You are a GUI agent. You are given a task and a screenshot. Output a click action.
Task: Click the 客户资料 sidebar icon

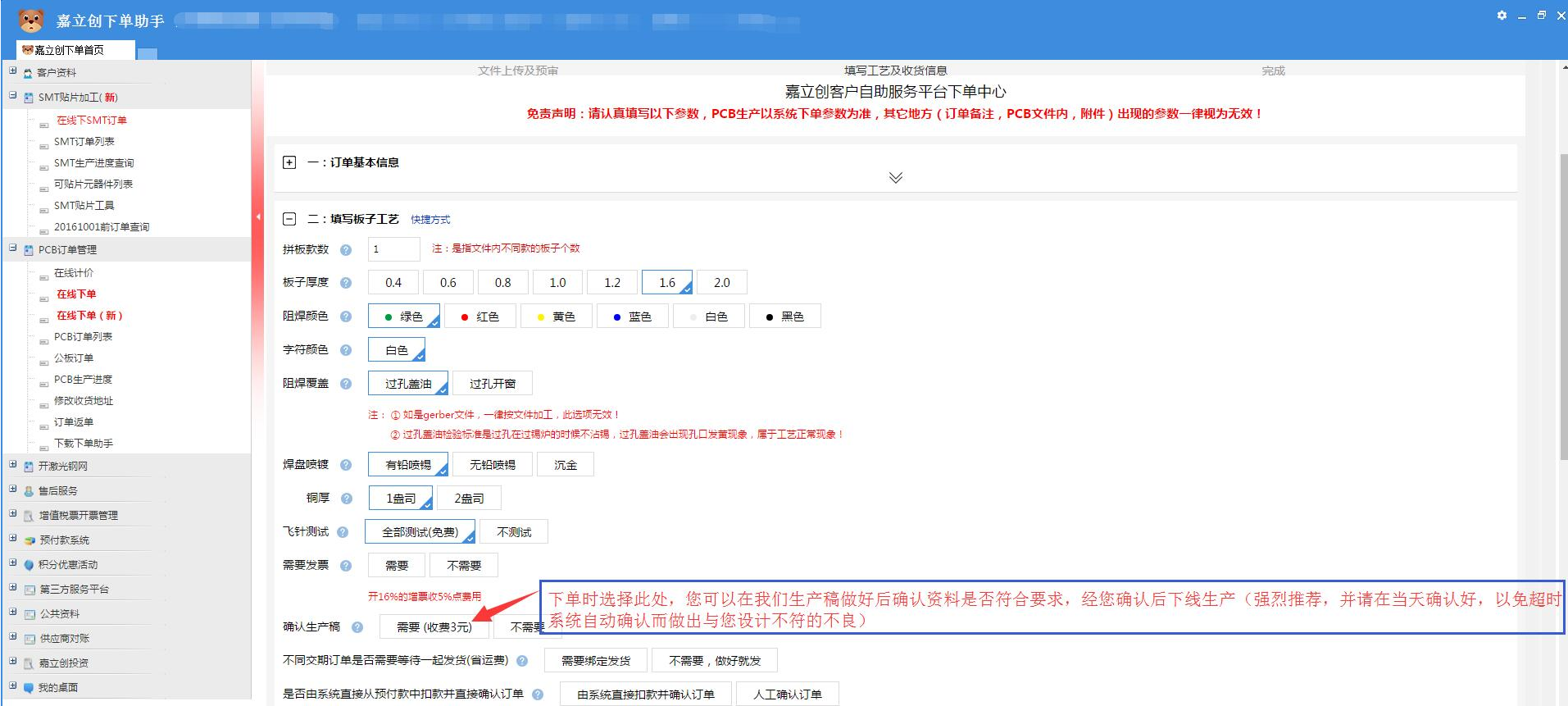coord(29,73)
